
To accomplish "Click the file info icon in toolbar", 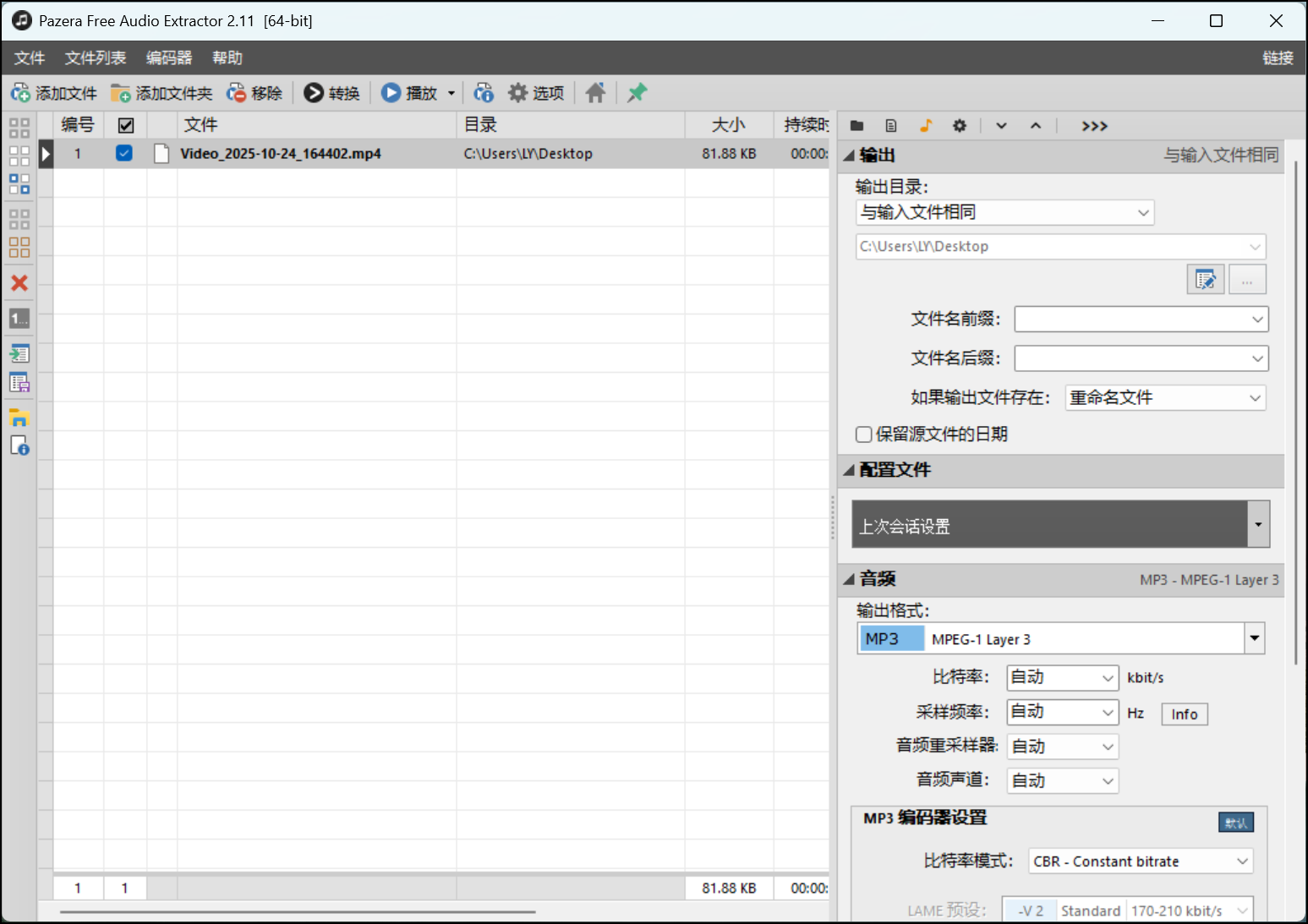I will click(484, 93).
